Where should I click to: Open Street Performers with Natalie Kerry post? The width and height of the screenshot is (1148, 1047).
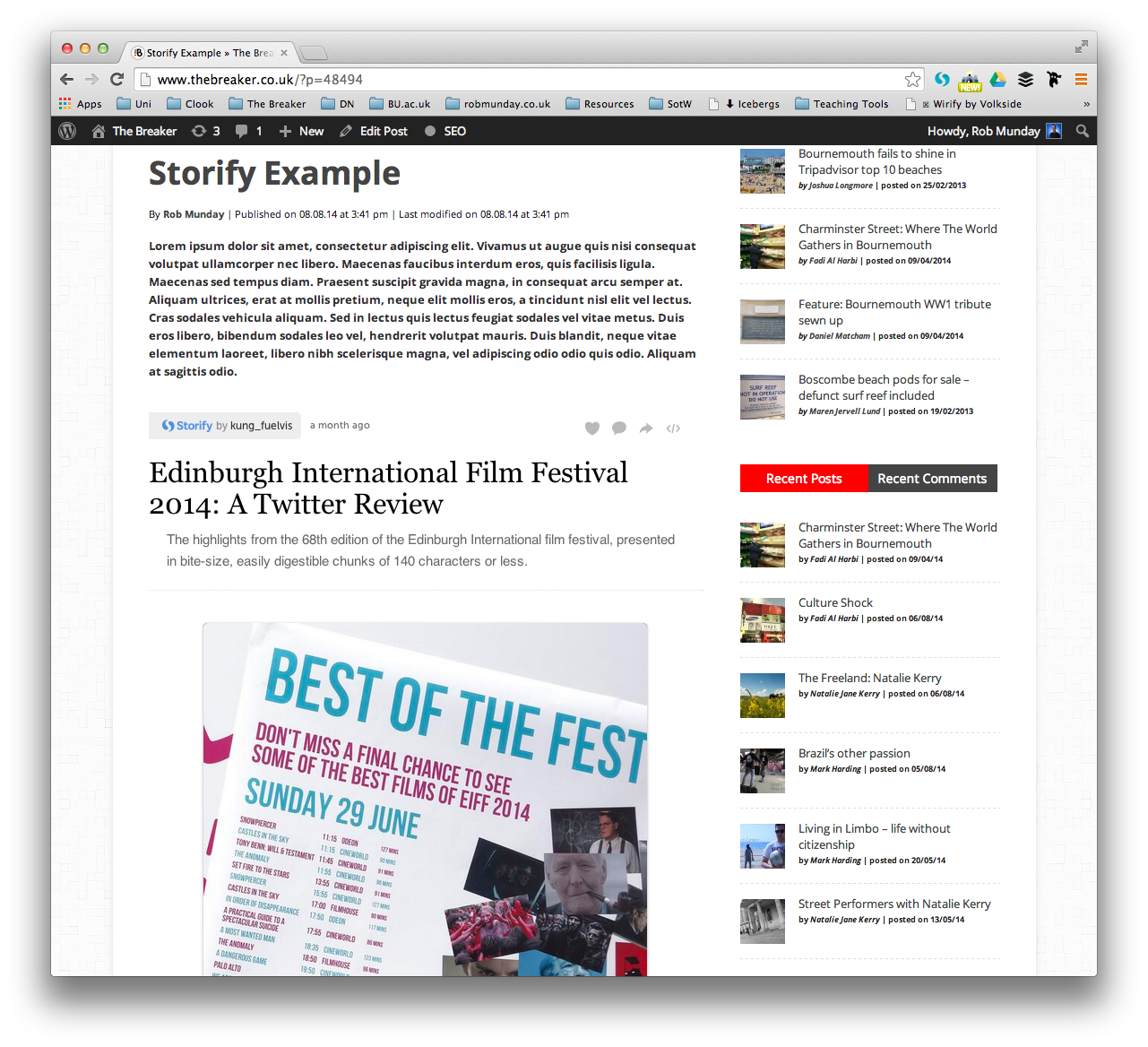point(894,904)
